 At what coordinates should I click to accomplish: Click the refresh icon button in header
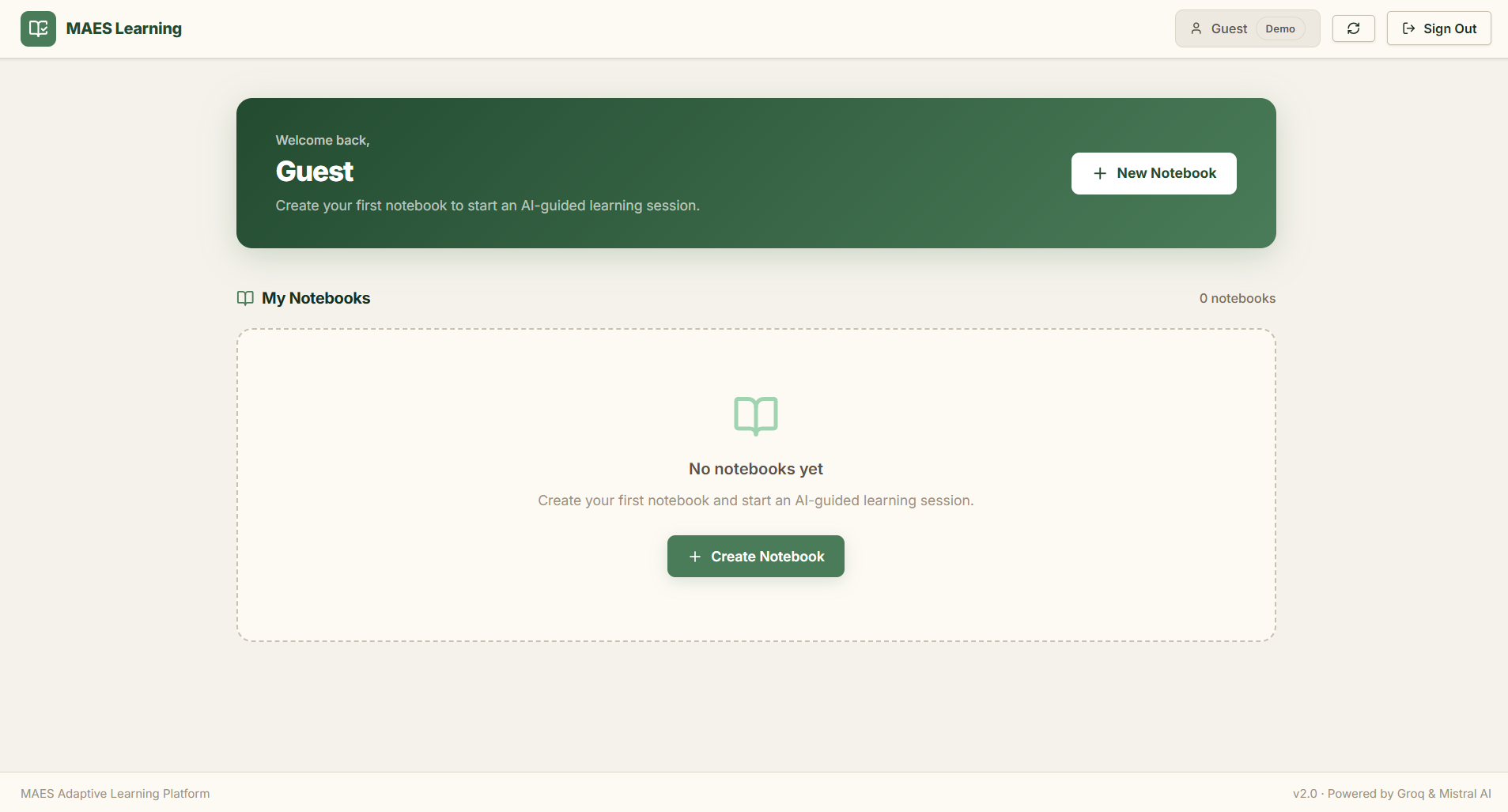(1354, 28)
